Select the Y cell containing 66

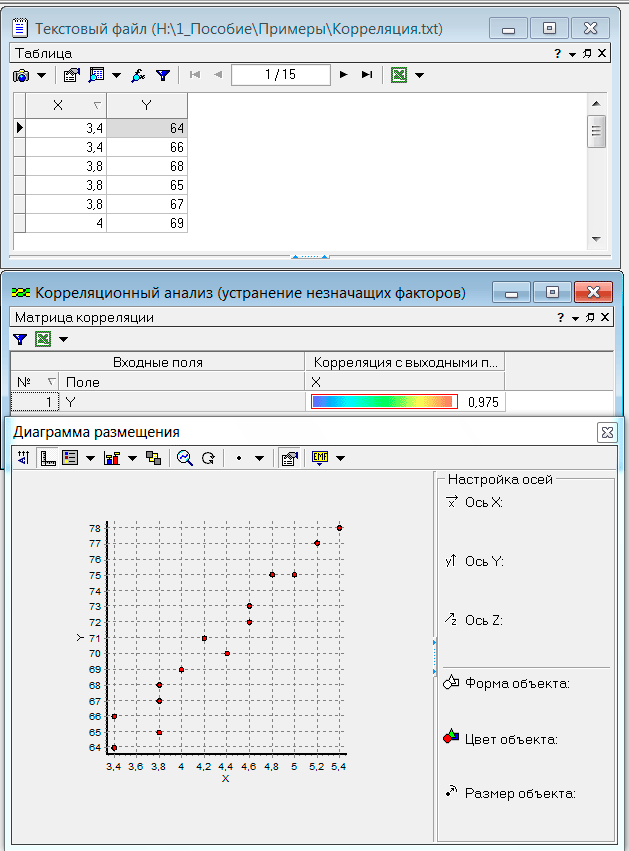point(147,147)
